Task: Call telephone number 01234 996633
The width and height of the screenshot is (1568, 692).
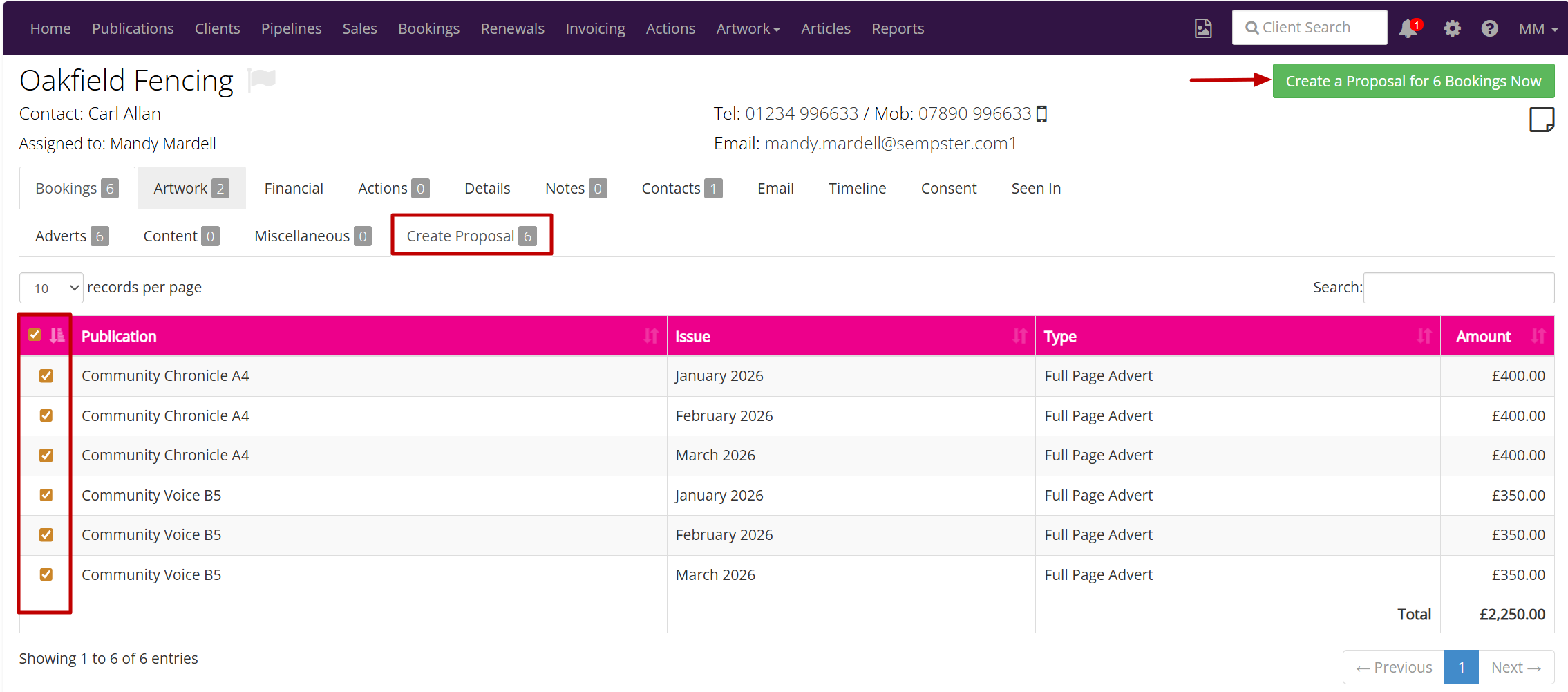Action: (x=802, y=113)
